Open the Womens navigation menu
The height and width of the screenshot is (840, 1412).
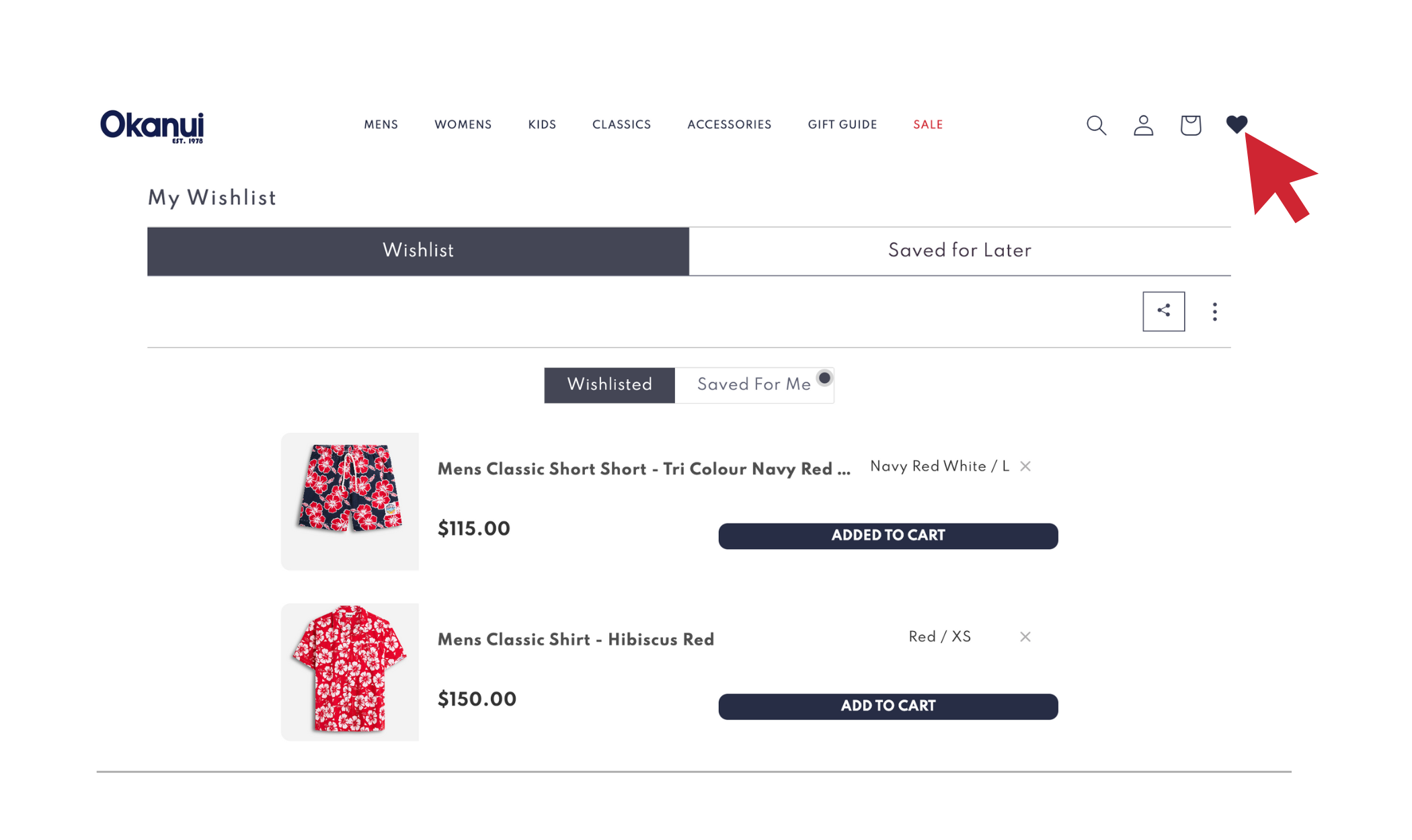(463, 125)
